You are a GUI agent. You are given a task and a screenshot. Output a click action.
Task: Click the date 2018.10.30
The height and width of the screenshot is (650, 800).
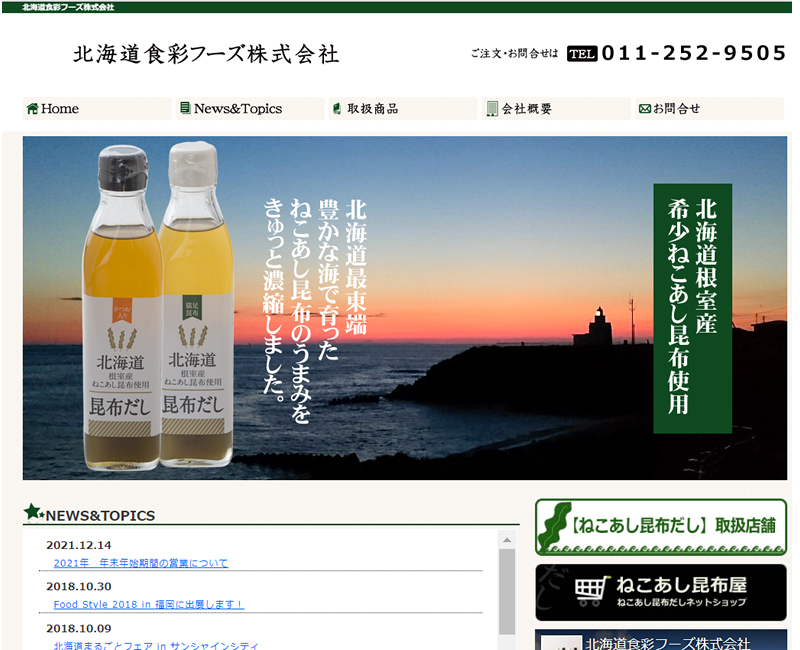coord(79,586)
